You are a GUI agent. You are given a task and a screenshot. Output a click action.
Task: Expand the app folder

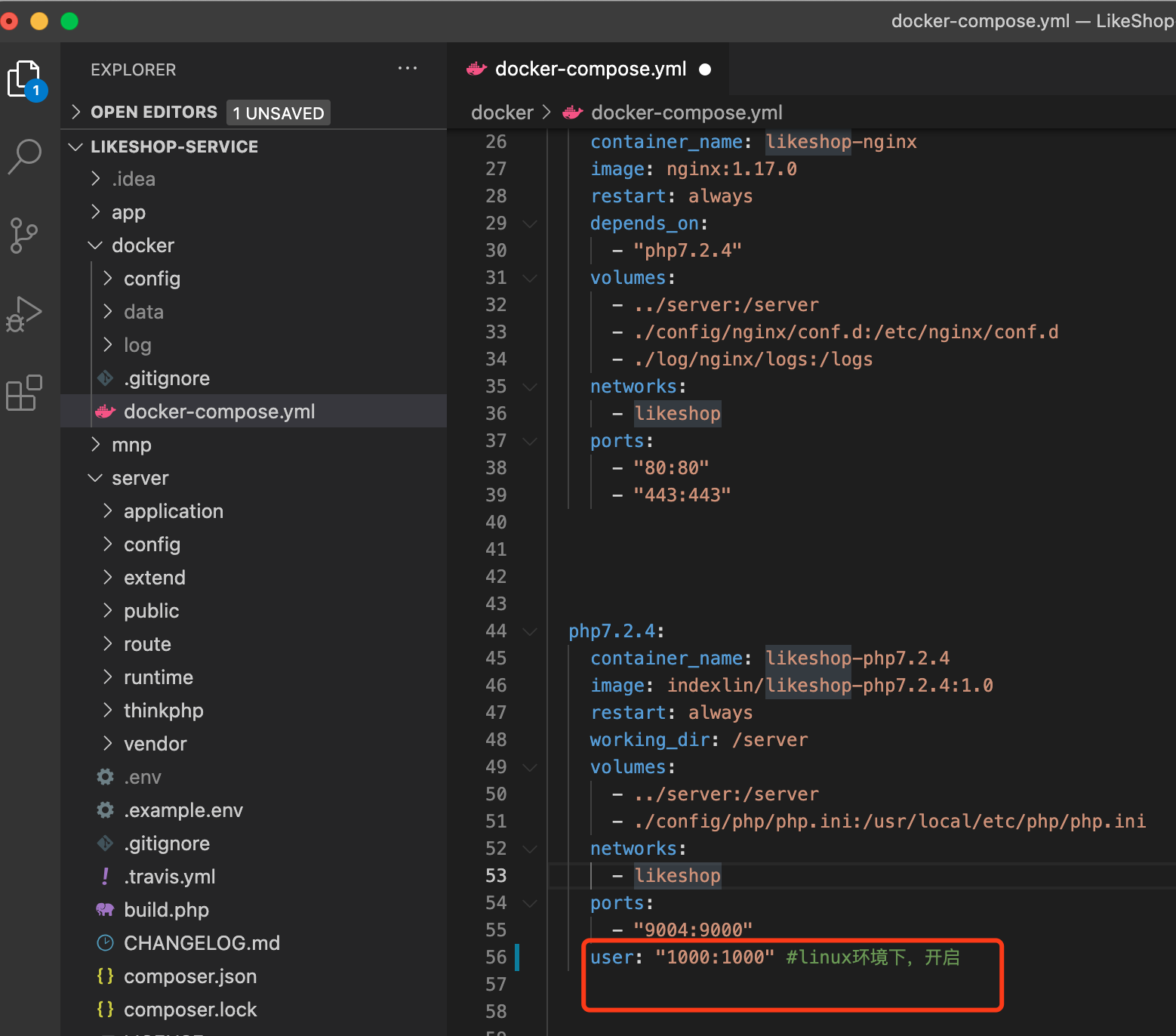tap(95, 212)
